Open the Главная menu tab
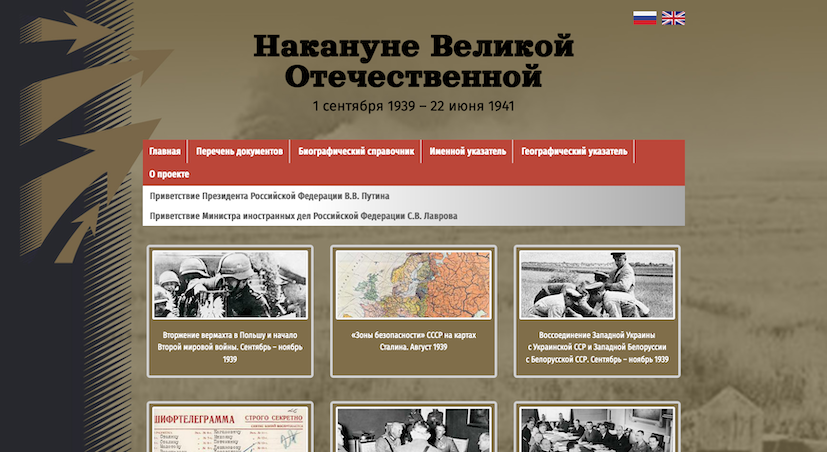 coord(165,151)
